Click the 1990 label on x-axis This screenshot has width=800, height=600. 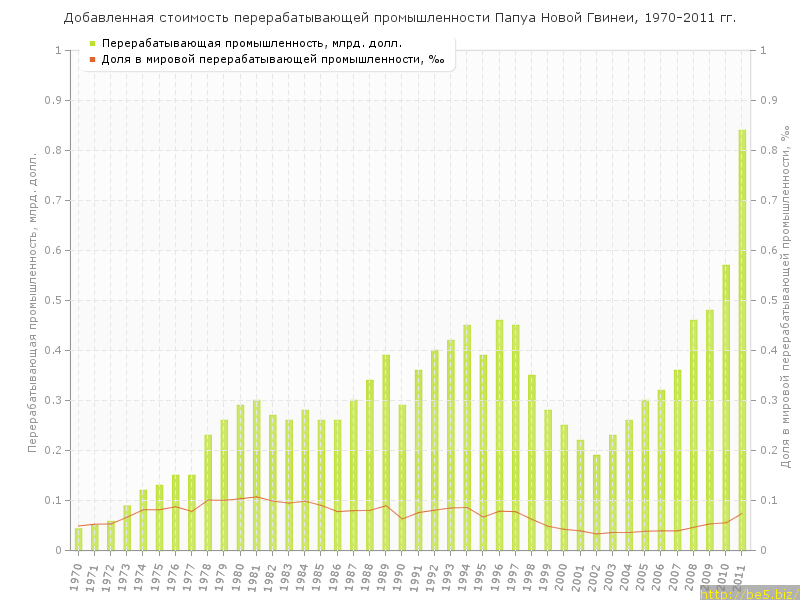point(400,575)
